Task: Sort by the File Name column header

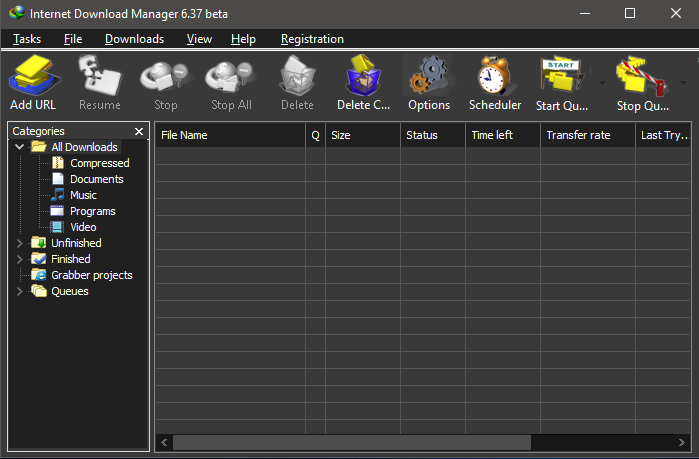Action: pyautogui.click(x=230, y=135)
